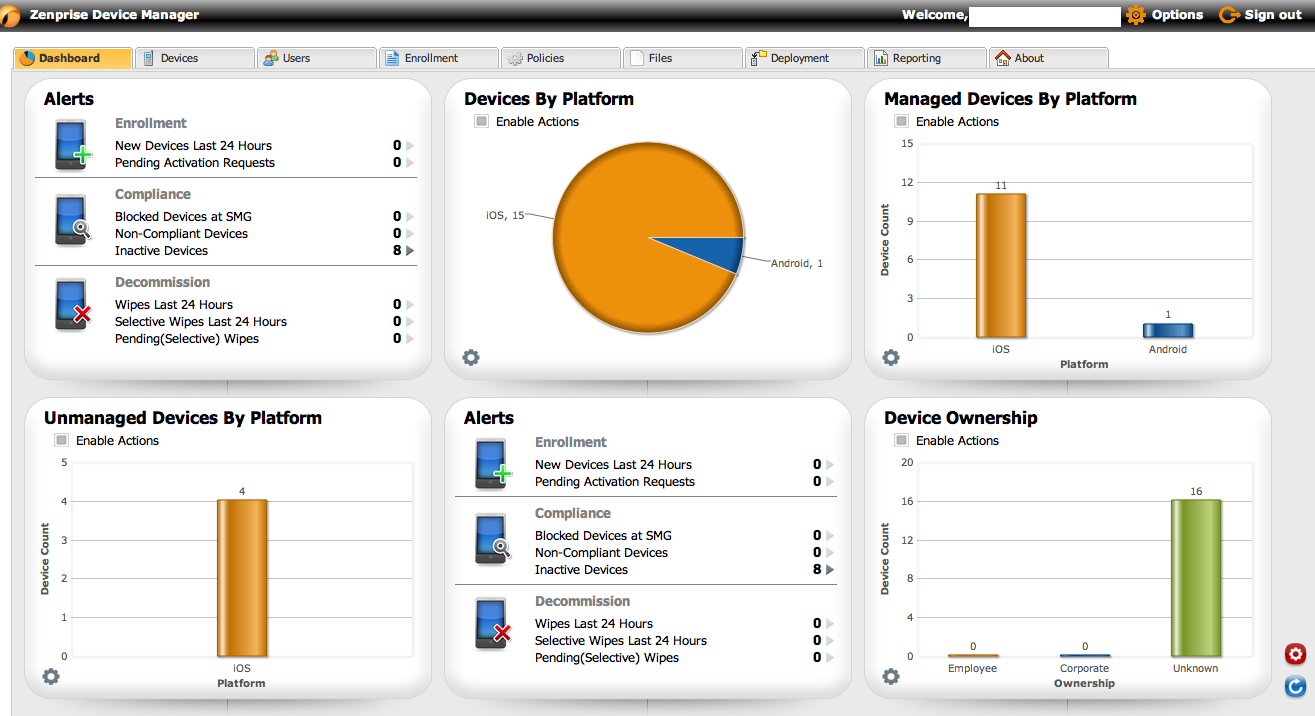Click the green Unknown ownership bar
This screenshot has height=716, width=1315.
1196,578
